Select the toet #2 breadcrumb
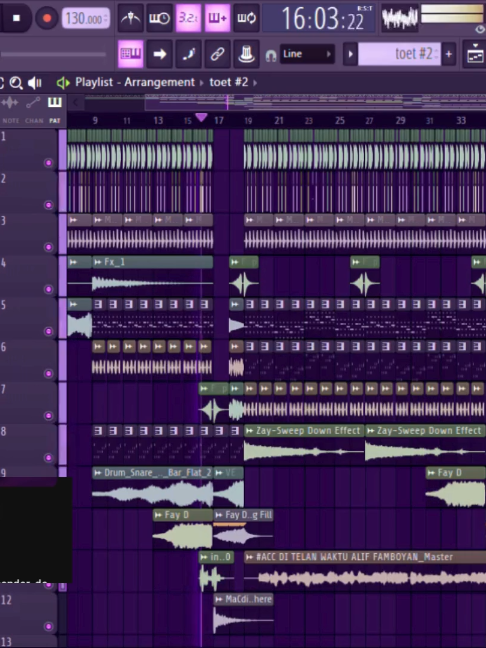 (229, 82)
